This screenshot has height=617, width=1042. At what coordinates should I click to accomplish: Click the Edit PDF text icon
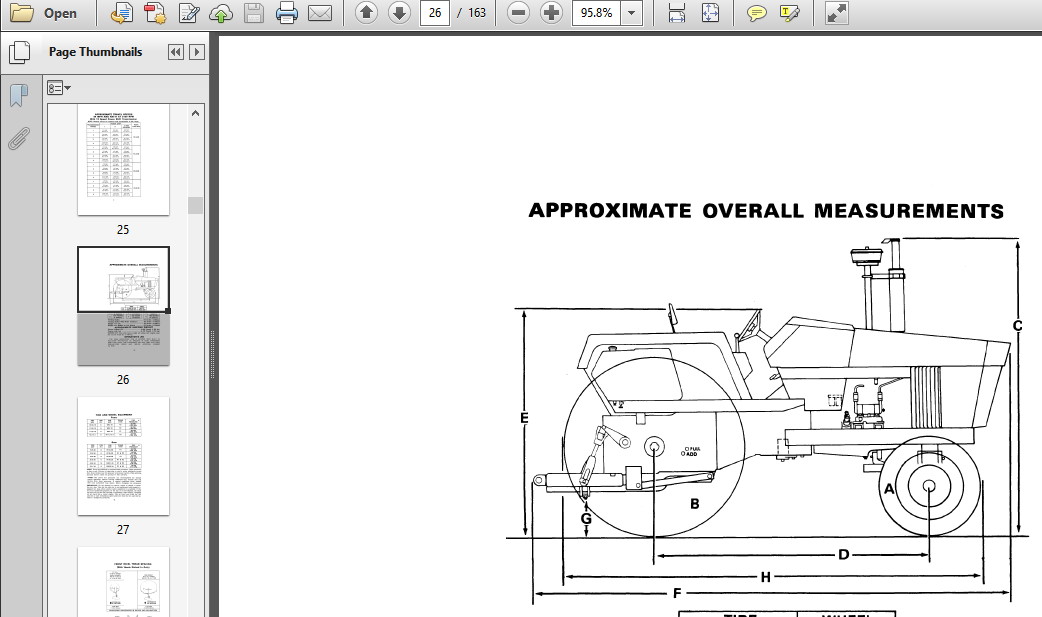189,13
